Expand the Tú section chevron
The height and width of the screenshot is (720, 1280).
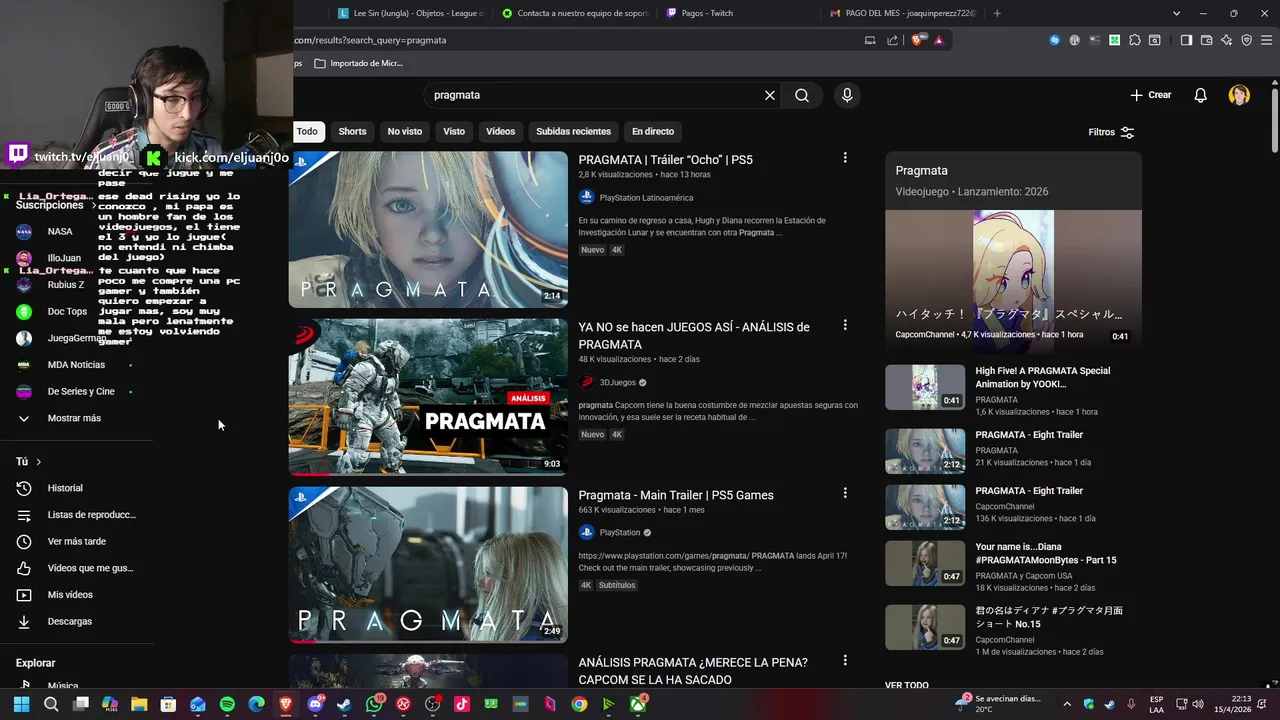38,462
